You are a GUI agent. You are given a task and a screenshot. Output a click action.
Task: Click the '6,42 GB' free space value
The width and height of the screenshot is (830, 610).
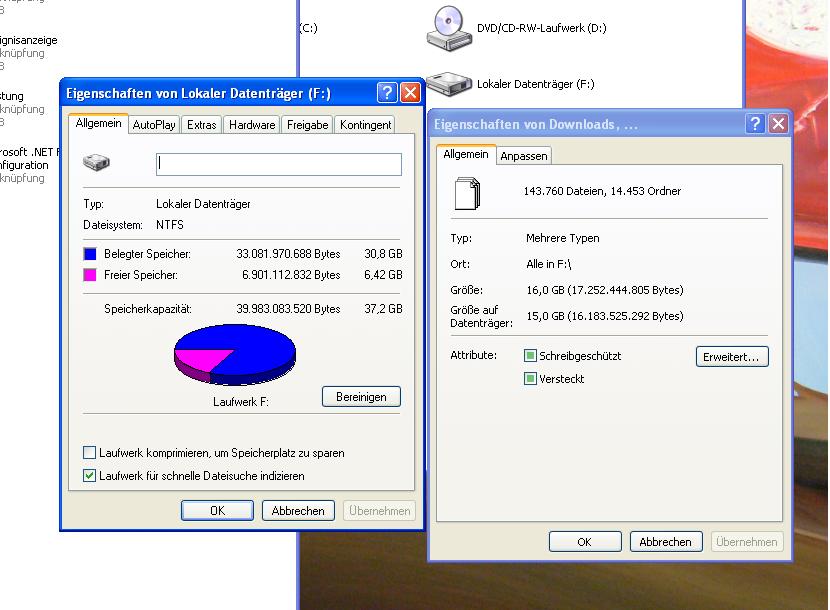(383, 275)
